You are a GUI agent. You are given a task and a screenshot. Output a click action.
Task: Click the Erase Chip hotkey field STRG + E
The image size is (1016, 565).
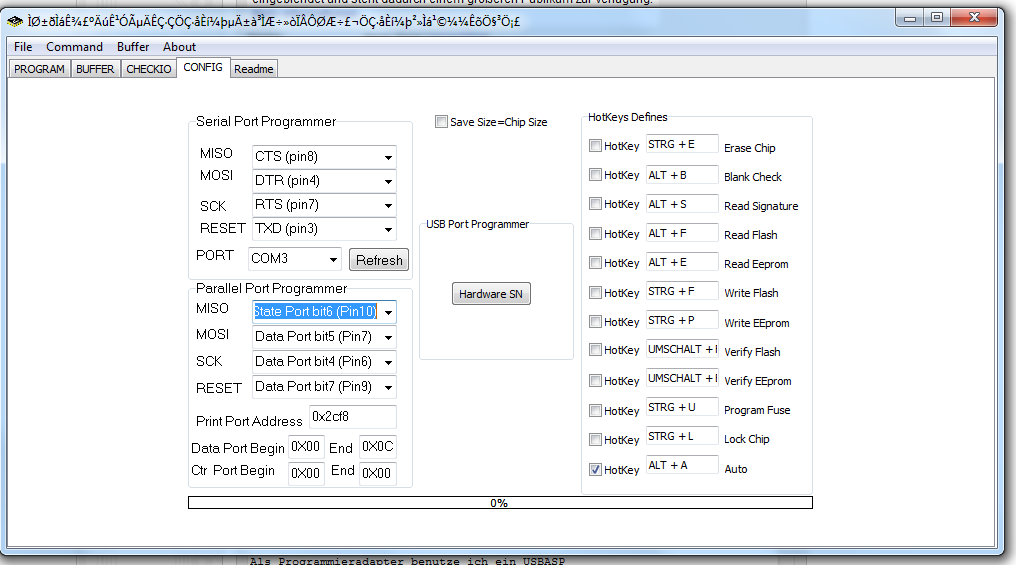[682, 144]
